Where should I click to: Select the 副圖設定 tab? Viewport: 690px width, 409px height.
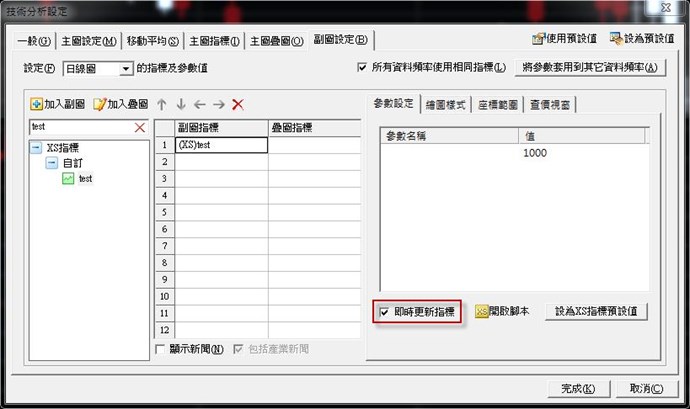point(341,40)
